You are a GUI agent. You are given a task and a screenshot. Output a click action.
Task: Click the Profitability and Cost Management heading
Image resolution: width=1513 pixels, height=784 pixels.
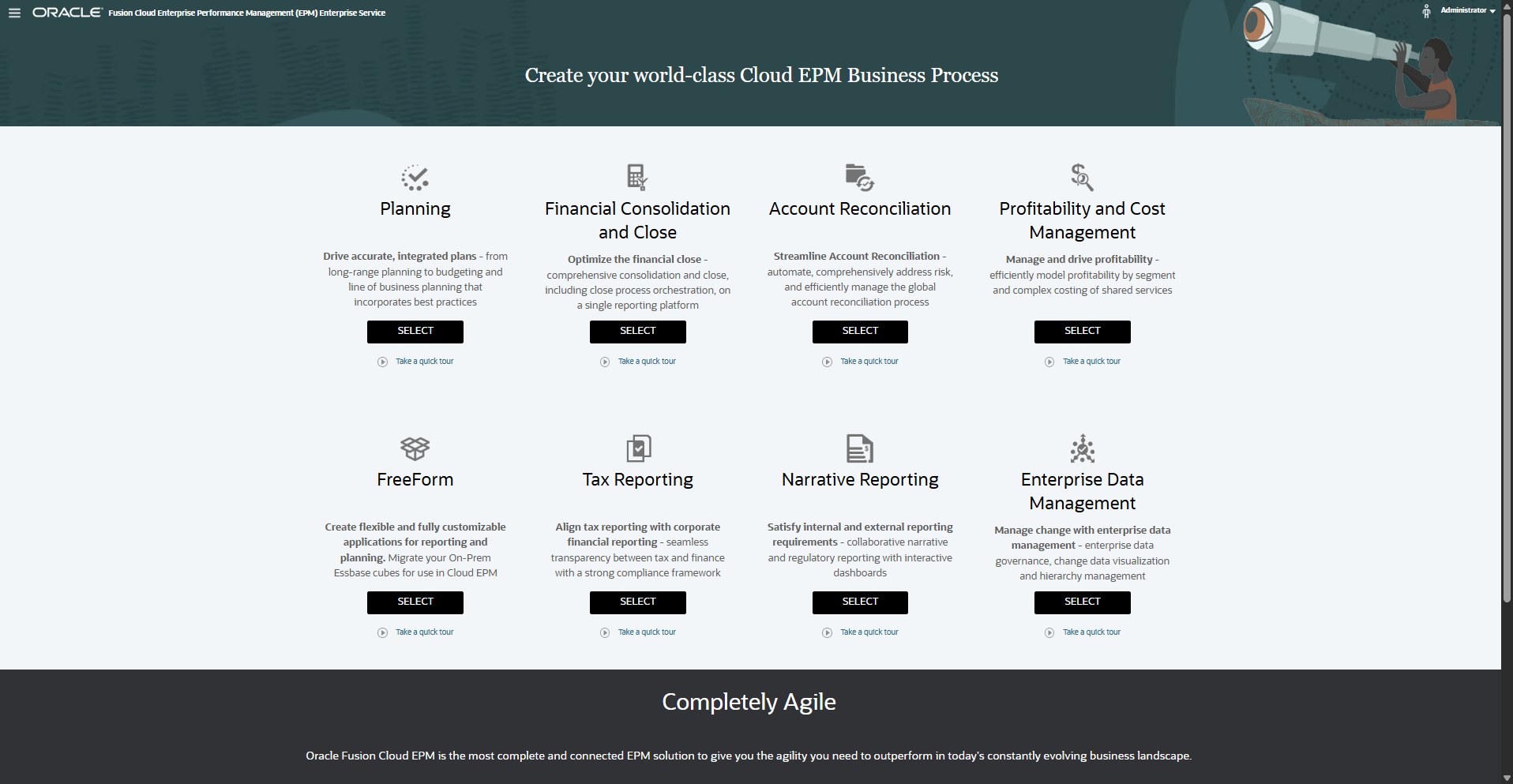(1083, 220)
